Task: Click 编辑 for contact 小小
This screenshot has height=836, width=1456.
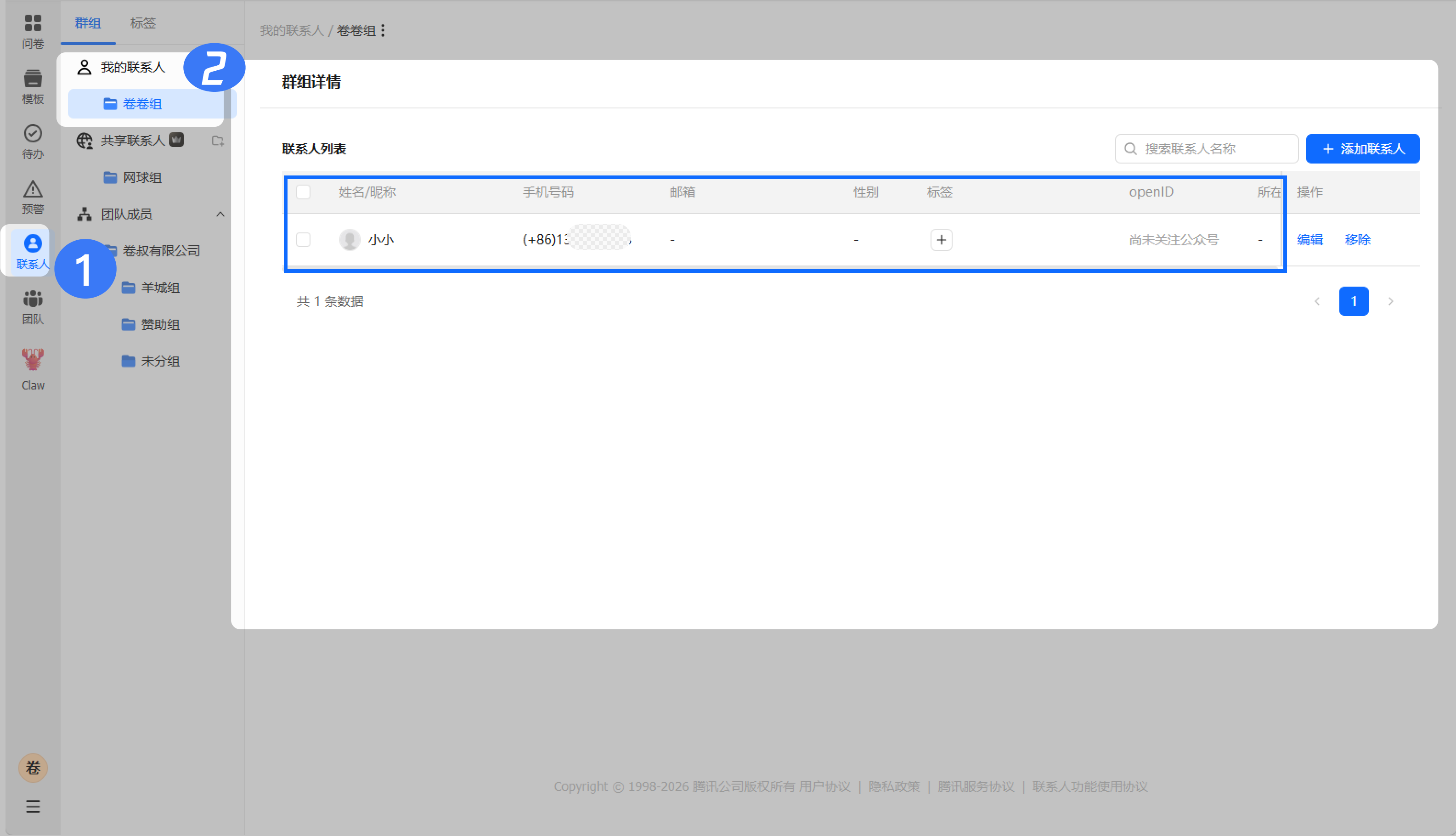Action: click(1309, 239)
